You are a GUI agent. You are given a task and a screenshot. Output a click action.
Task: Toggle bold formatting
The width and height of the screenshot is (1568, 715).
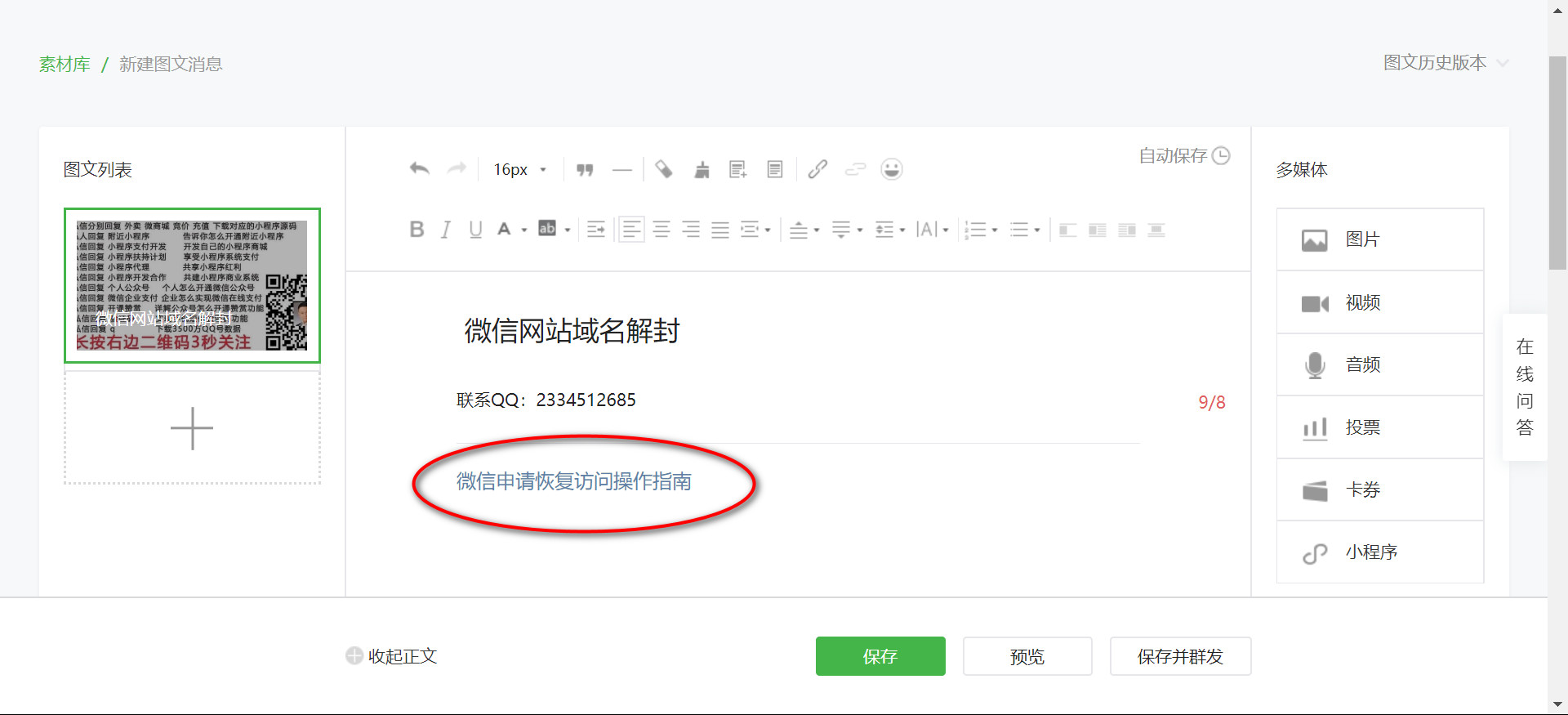coord(416,230)
